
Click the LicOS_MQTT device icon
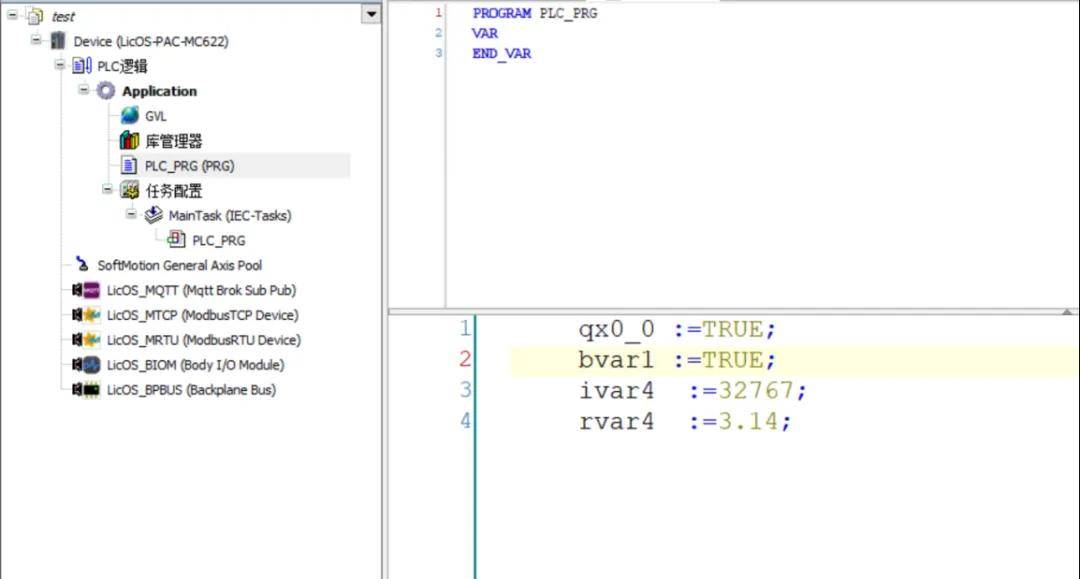89,290
